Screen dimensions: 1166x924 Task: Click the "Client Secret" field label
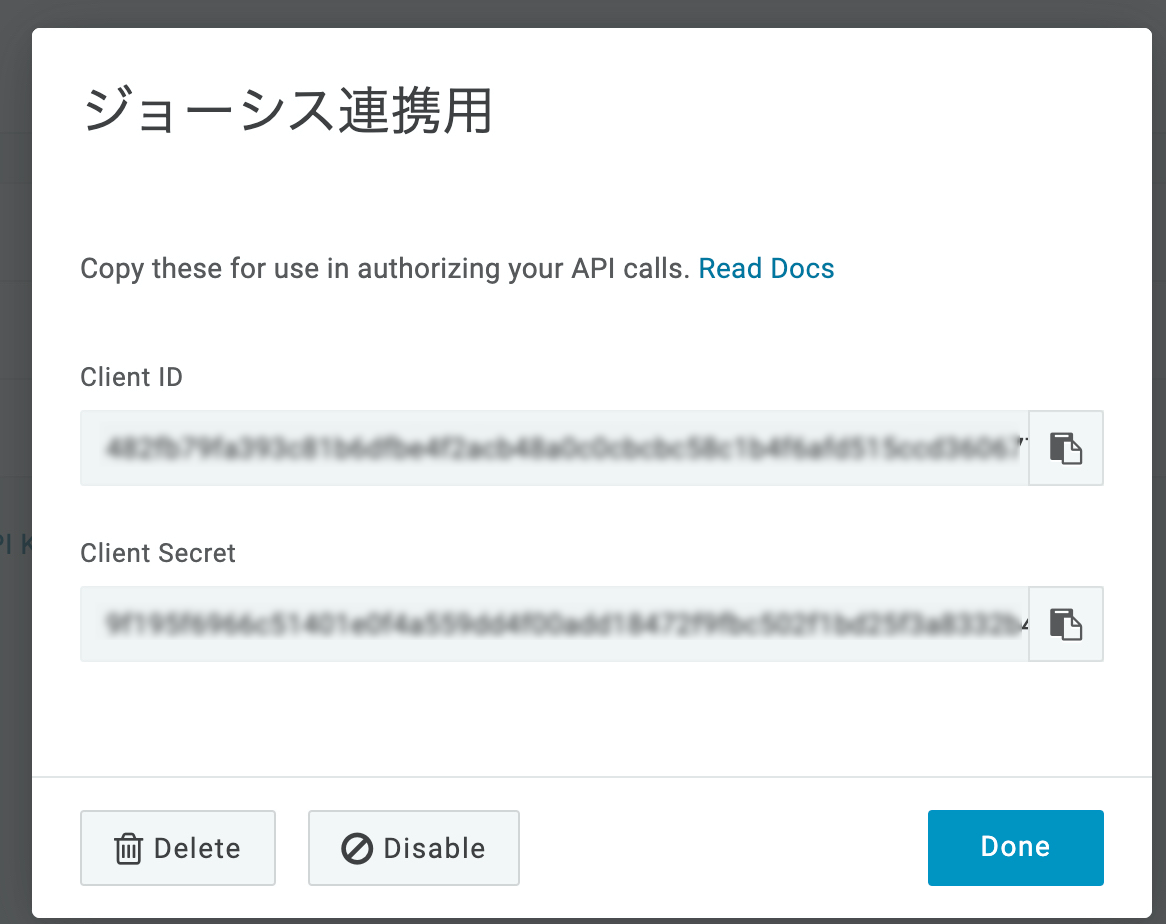(x=158, y=553)
